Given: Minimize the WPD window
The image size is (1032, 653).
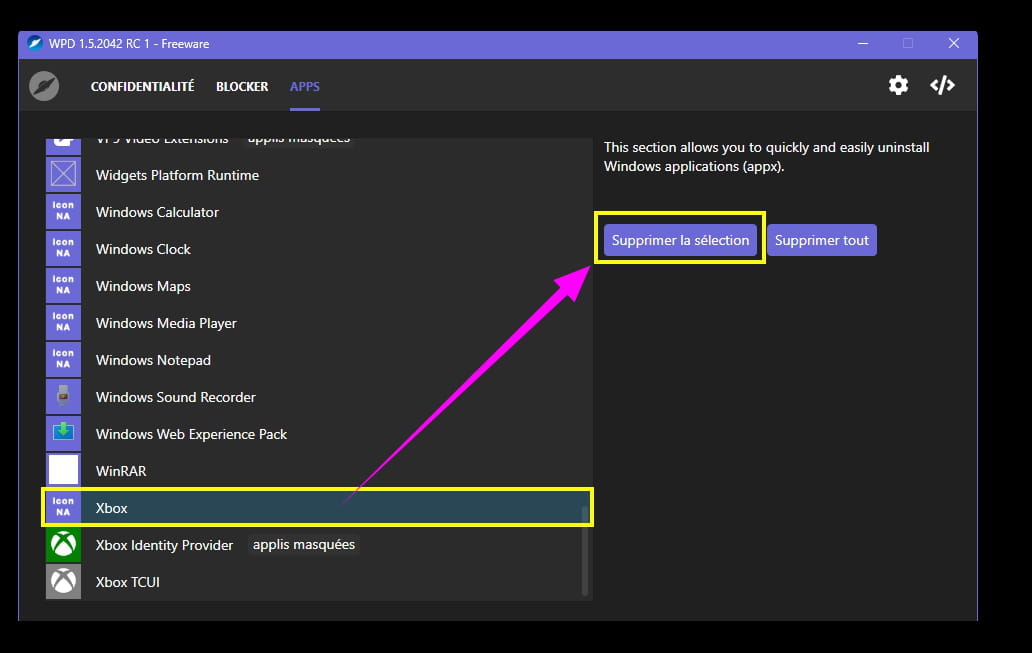Looking at the screenshot, I should 863,43.
